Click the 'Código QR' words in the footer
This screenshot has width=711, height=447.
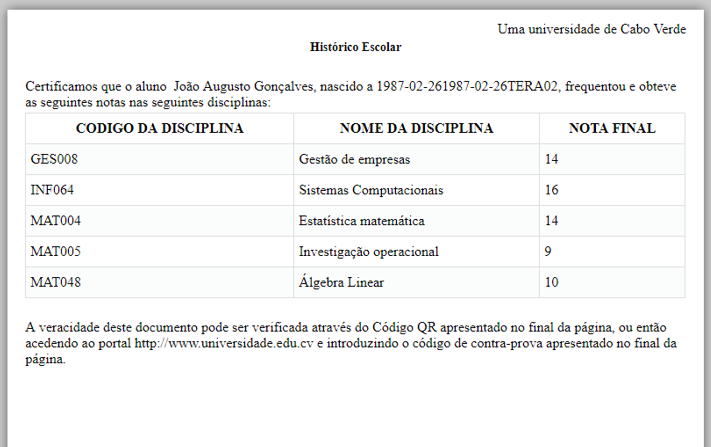pyautogui.click(x=404, y=327)
